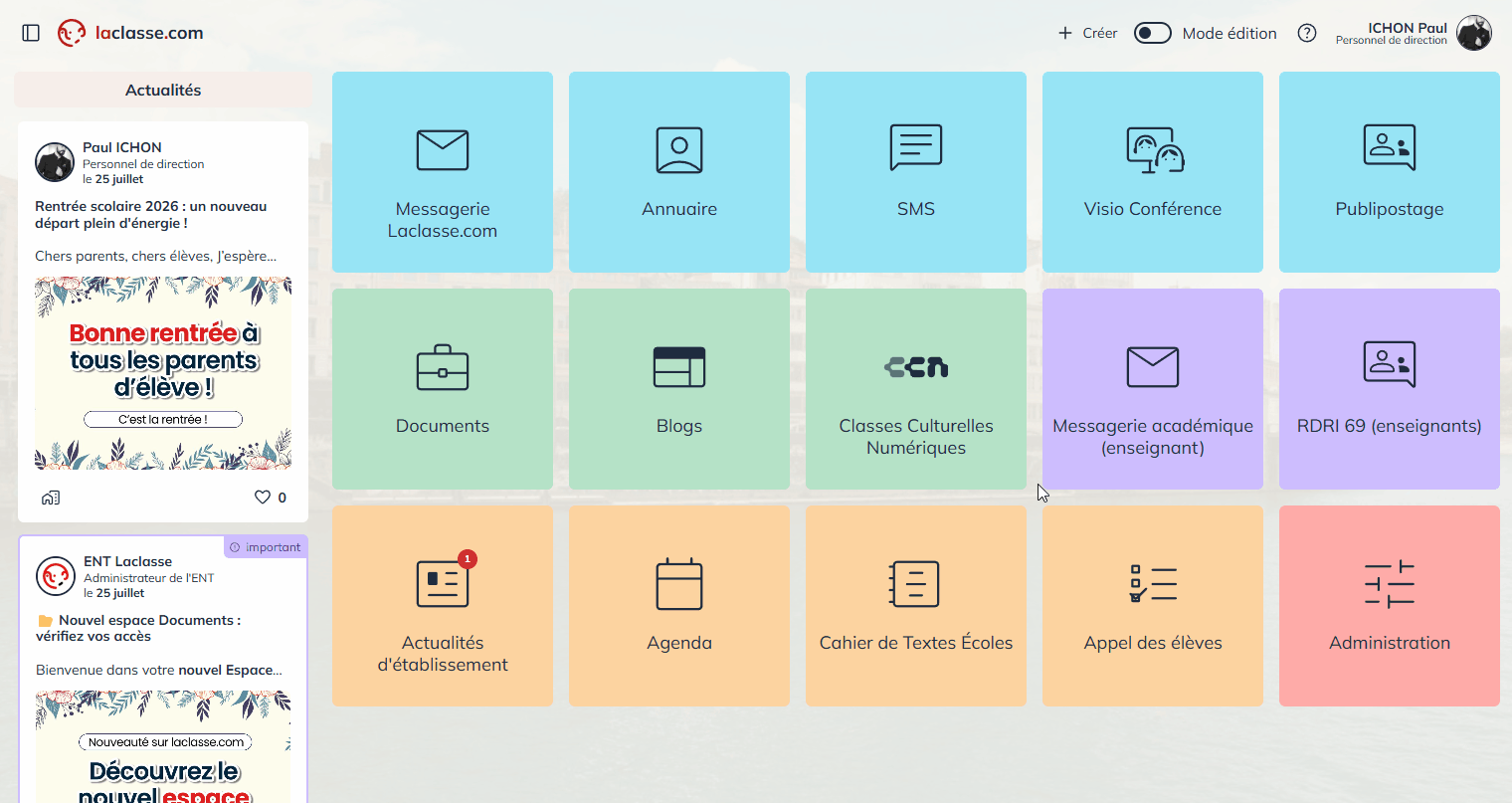Click the C'est la rentrée ! button
1512x803 pixels.
(x=163, y=419)
